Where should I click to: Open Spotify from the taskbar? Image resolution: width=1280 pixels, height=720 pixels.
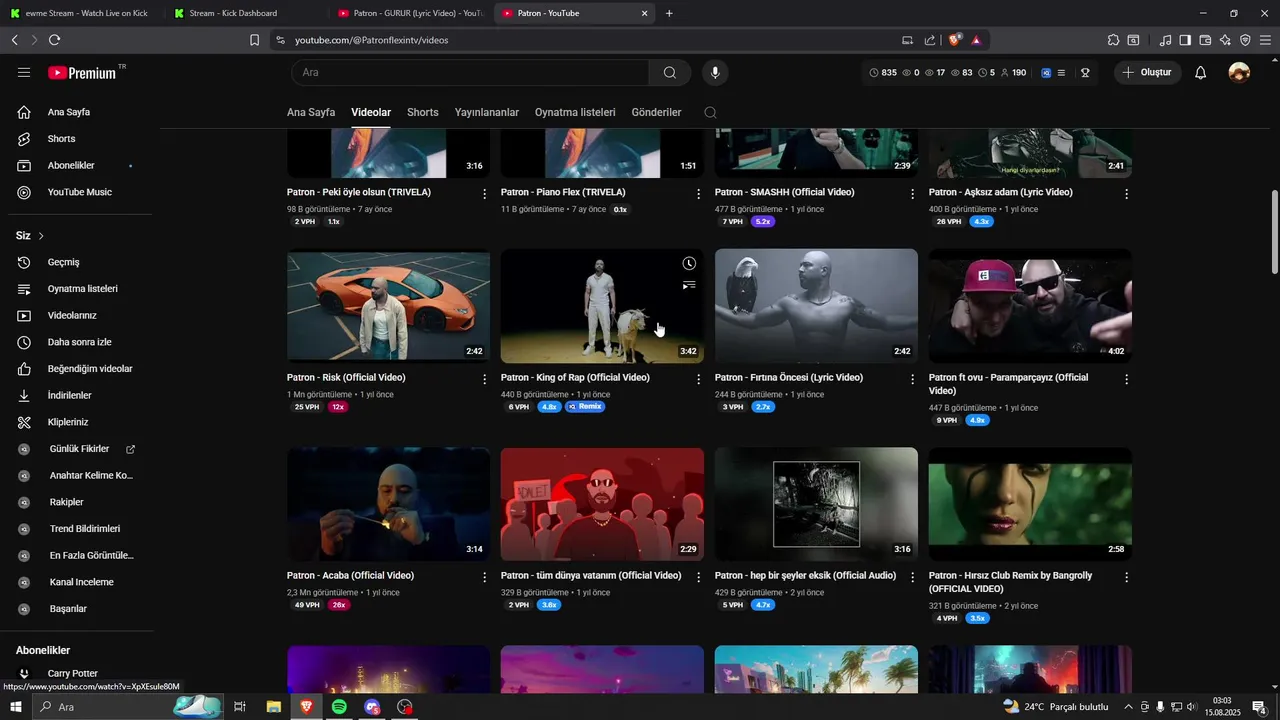[x=339, y=707]
